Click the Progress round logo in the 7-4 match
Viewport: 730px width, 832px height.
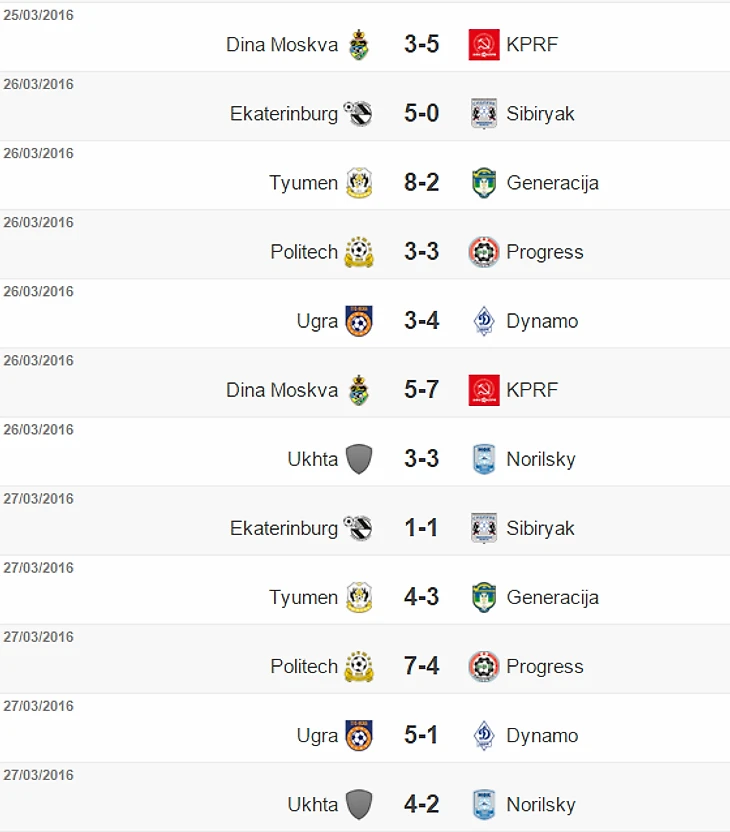point(484,666)
